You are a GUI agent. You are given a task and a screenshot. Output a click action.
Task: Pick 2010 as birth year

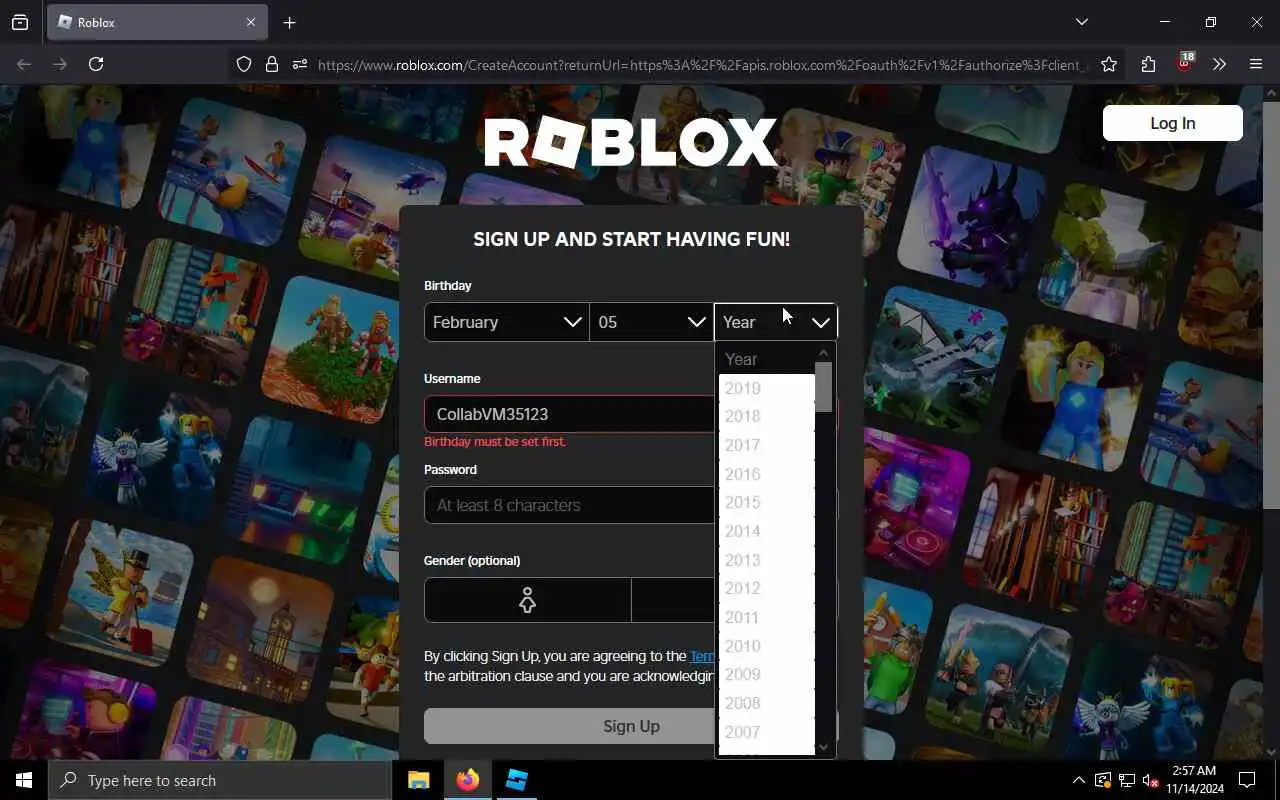pyautogui.click(x=766, y=646)
